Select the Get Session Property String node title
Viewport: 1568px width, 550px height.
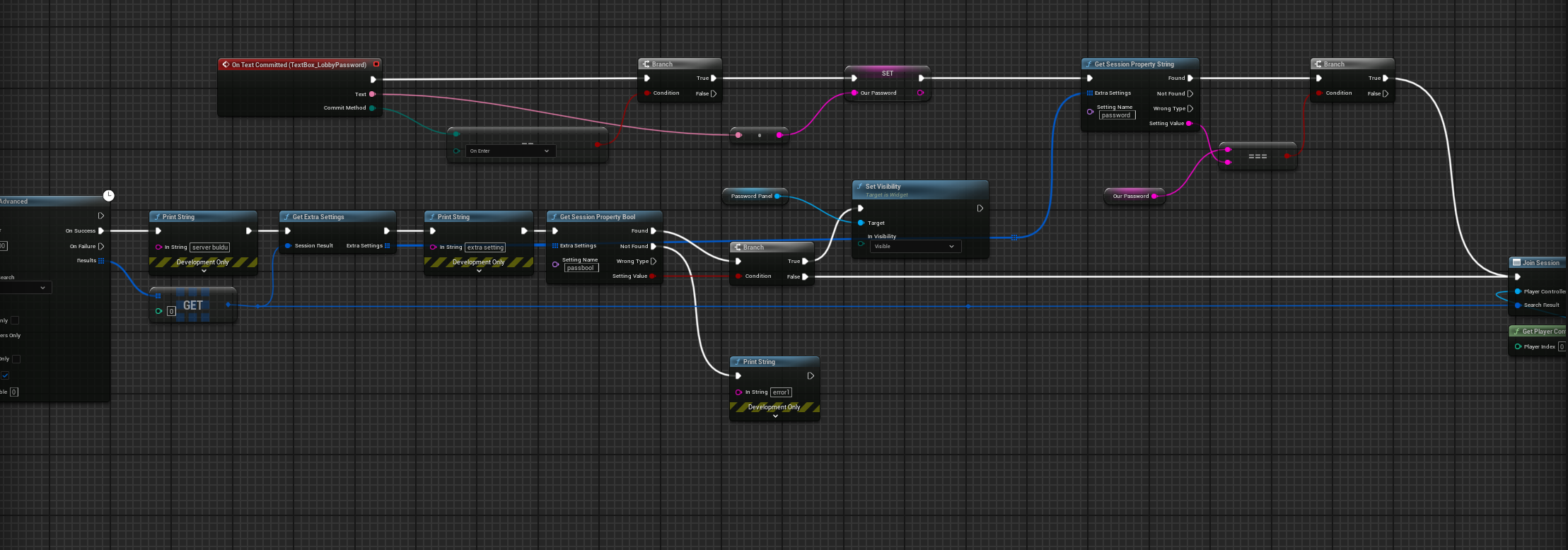1134,64
